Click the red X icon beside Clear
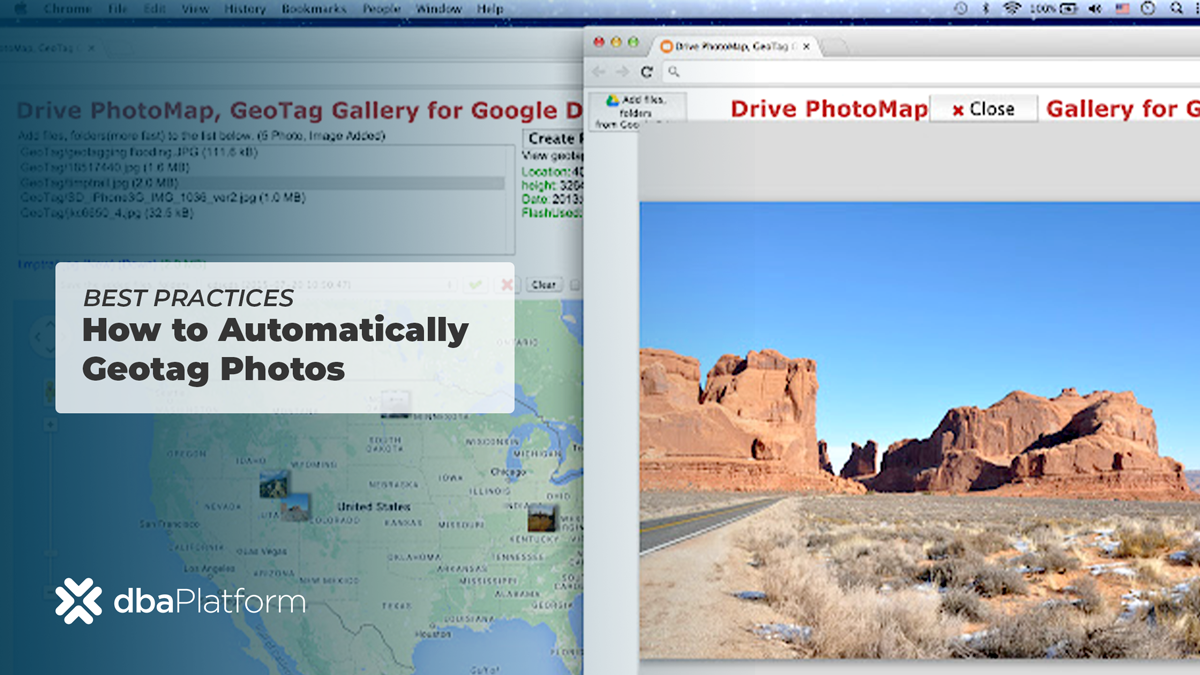1200x675 pixels. [x=506, y=285]
